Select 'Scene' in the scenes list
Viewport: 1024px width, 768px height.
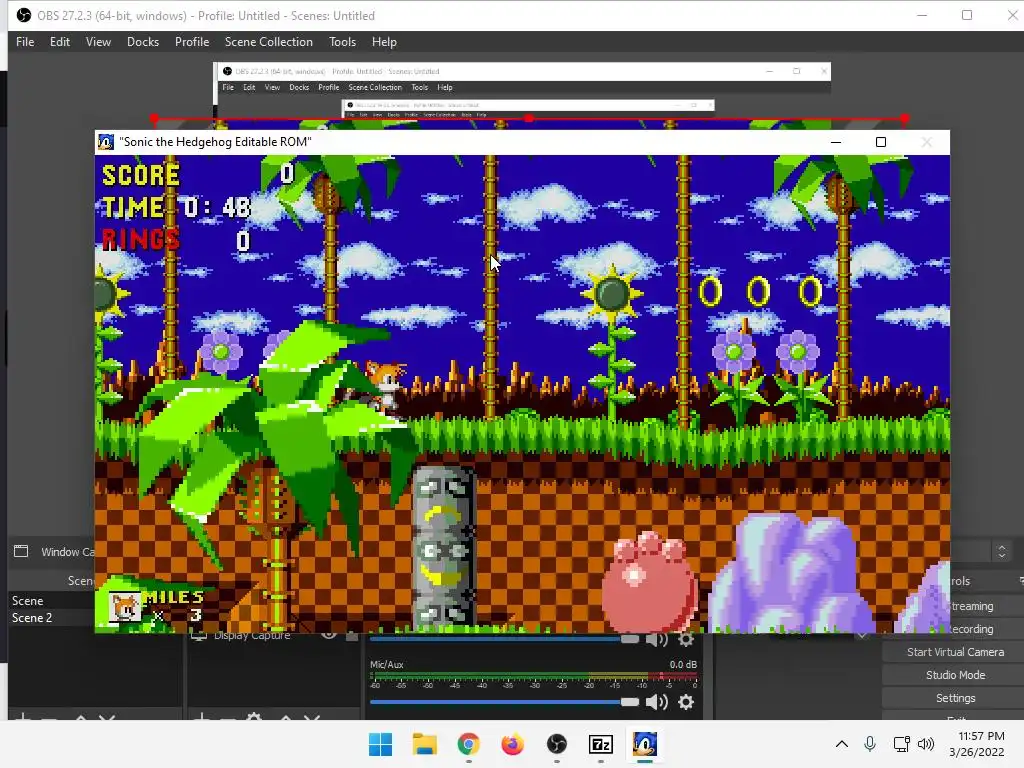click(x=27, y=600)
